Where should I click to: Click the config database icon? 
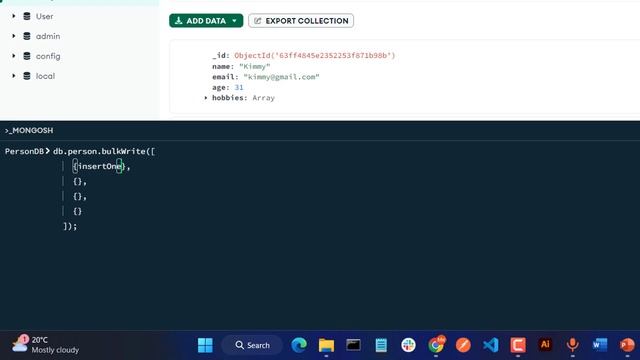pos(27,56)
